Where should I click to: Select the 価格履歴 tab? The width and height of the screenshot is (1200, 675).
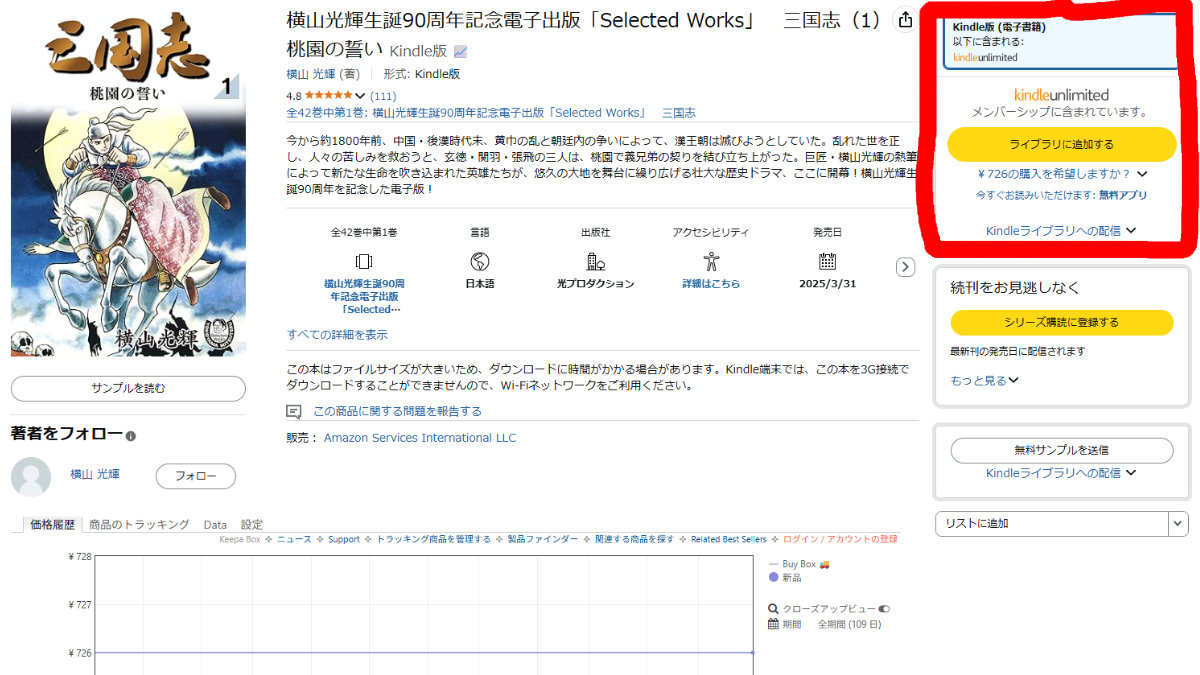(x=53, y=524)
